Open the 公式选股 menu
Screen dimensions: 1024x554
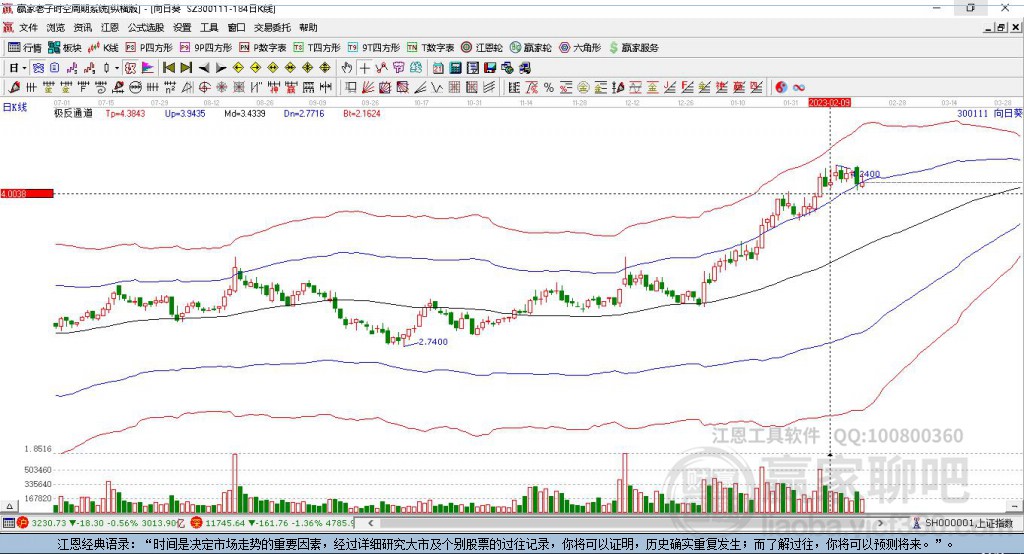[x=145, y=28]
